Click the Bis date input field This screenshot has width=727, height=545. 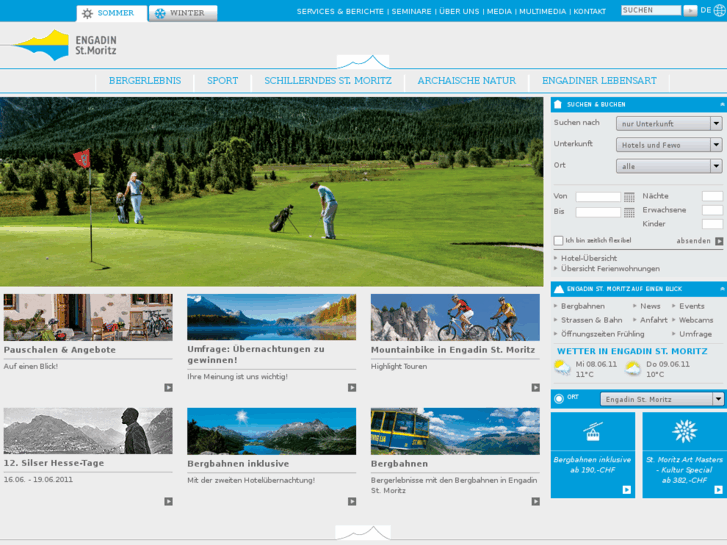click(598, 212)
